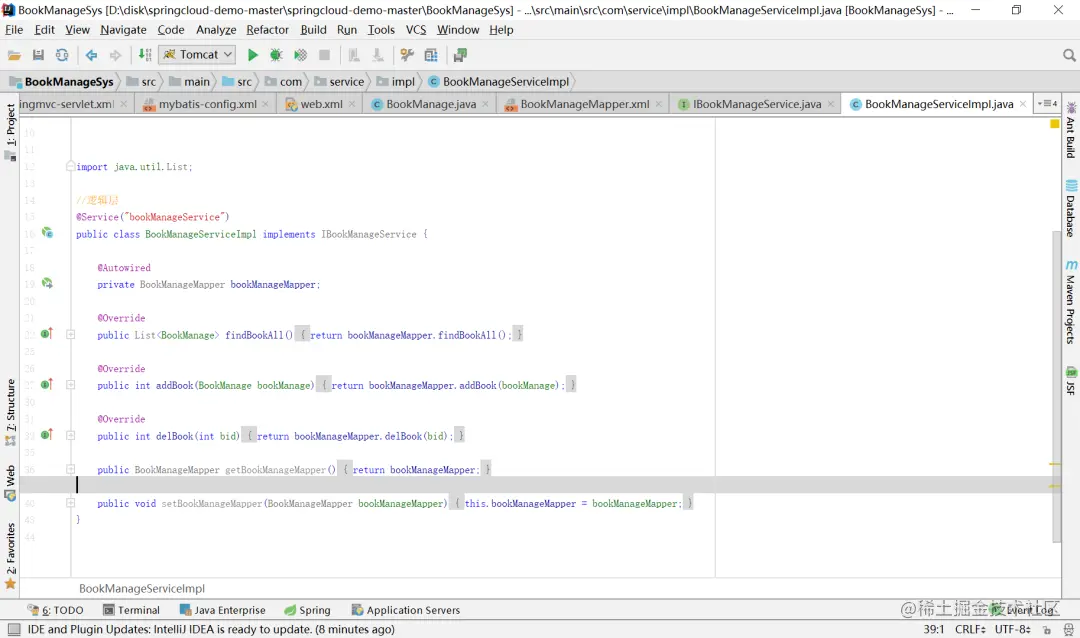Expand the folded addBook method
The height and width of the screenshot is (638, 1080).
click(70, 384)
